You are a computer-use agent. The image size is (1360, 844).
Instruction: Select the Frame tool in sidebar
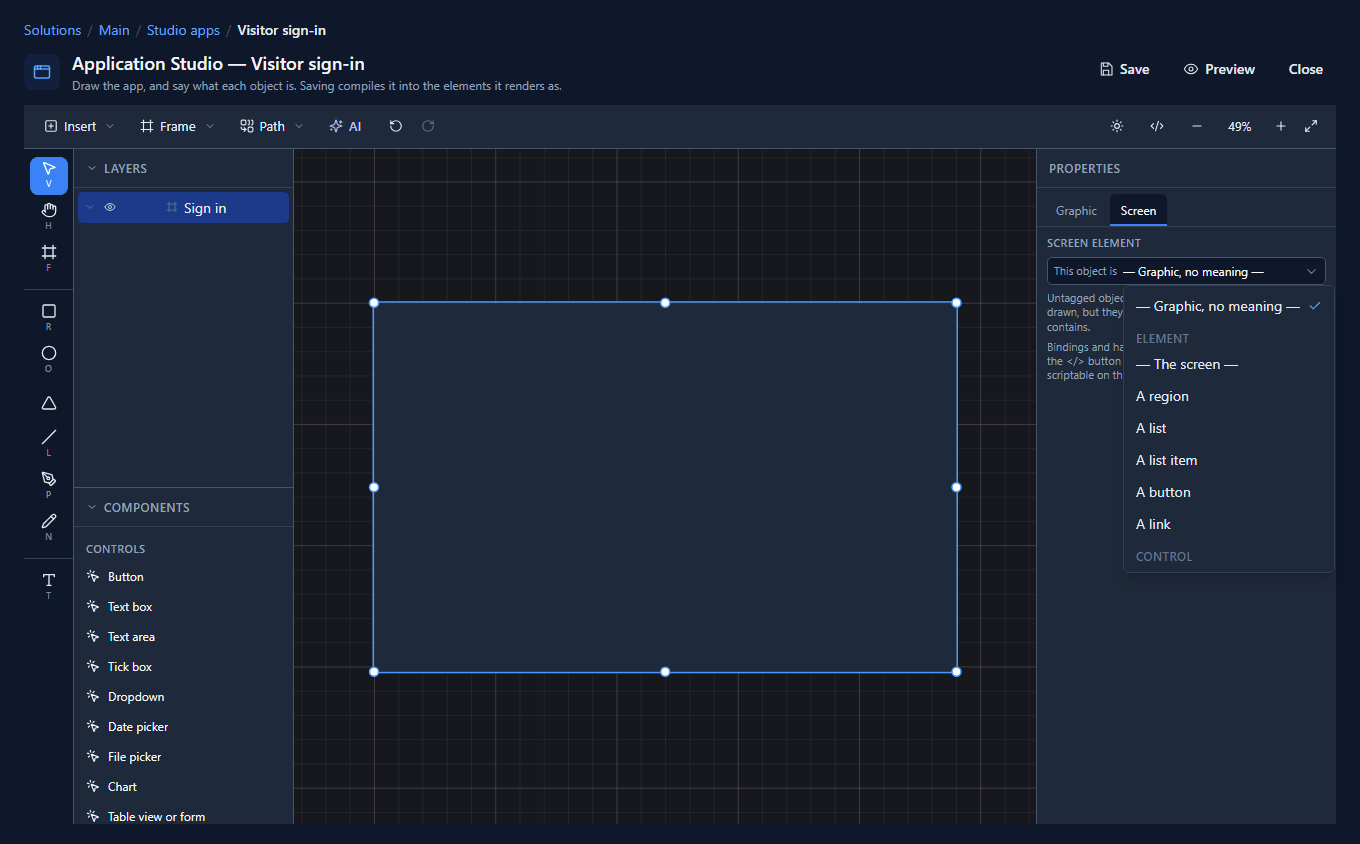coord(48,258)
